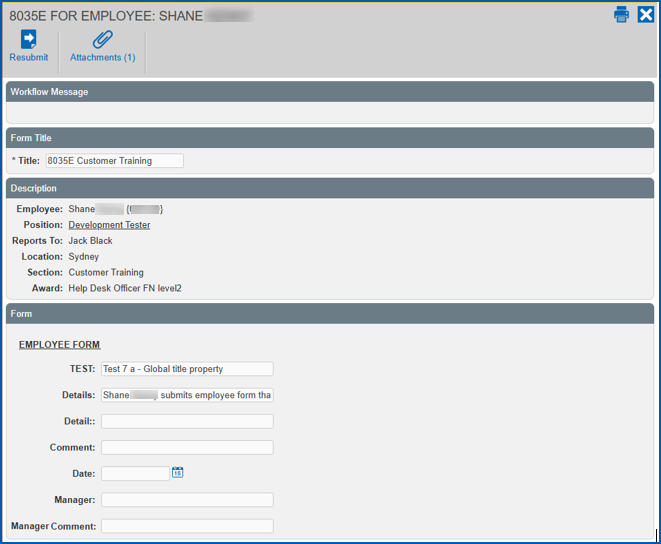
Task: Print the form using printer icon
Action: tap(621, 14)
